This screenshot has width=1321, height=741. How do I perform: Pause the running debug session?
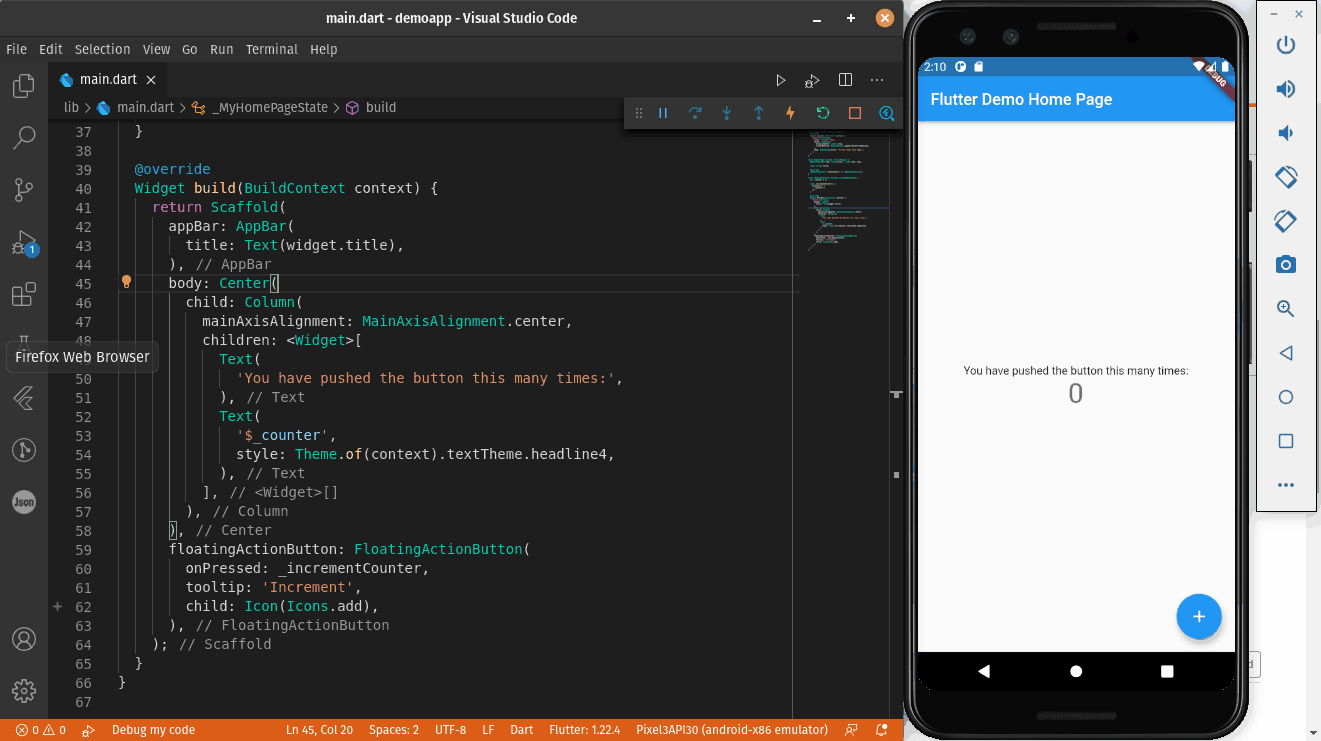(x=663, y=113)
